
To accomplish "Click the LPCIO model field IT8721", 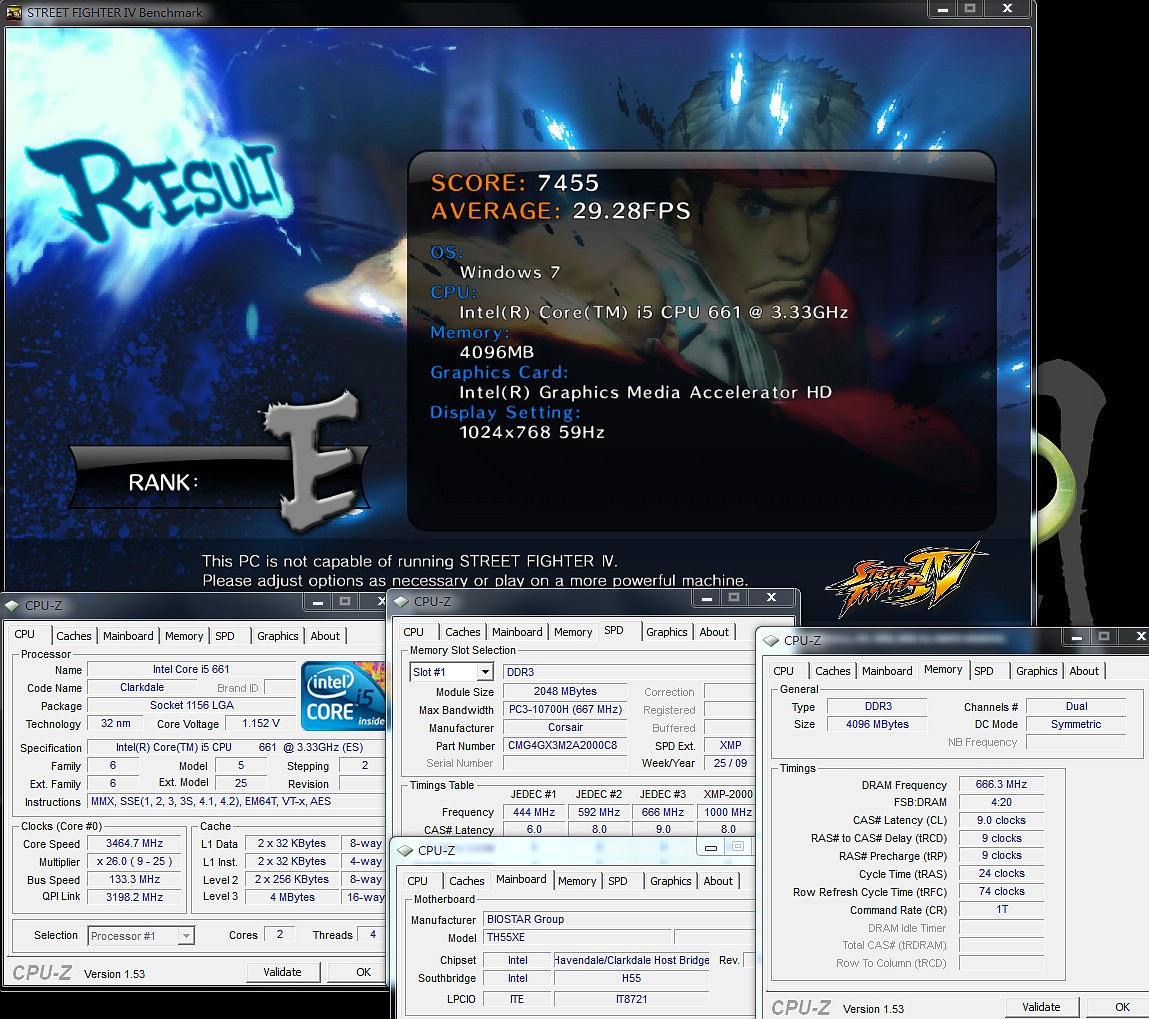I will point(631,998).
